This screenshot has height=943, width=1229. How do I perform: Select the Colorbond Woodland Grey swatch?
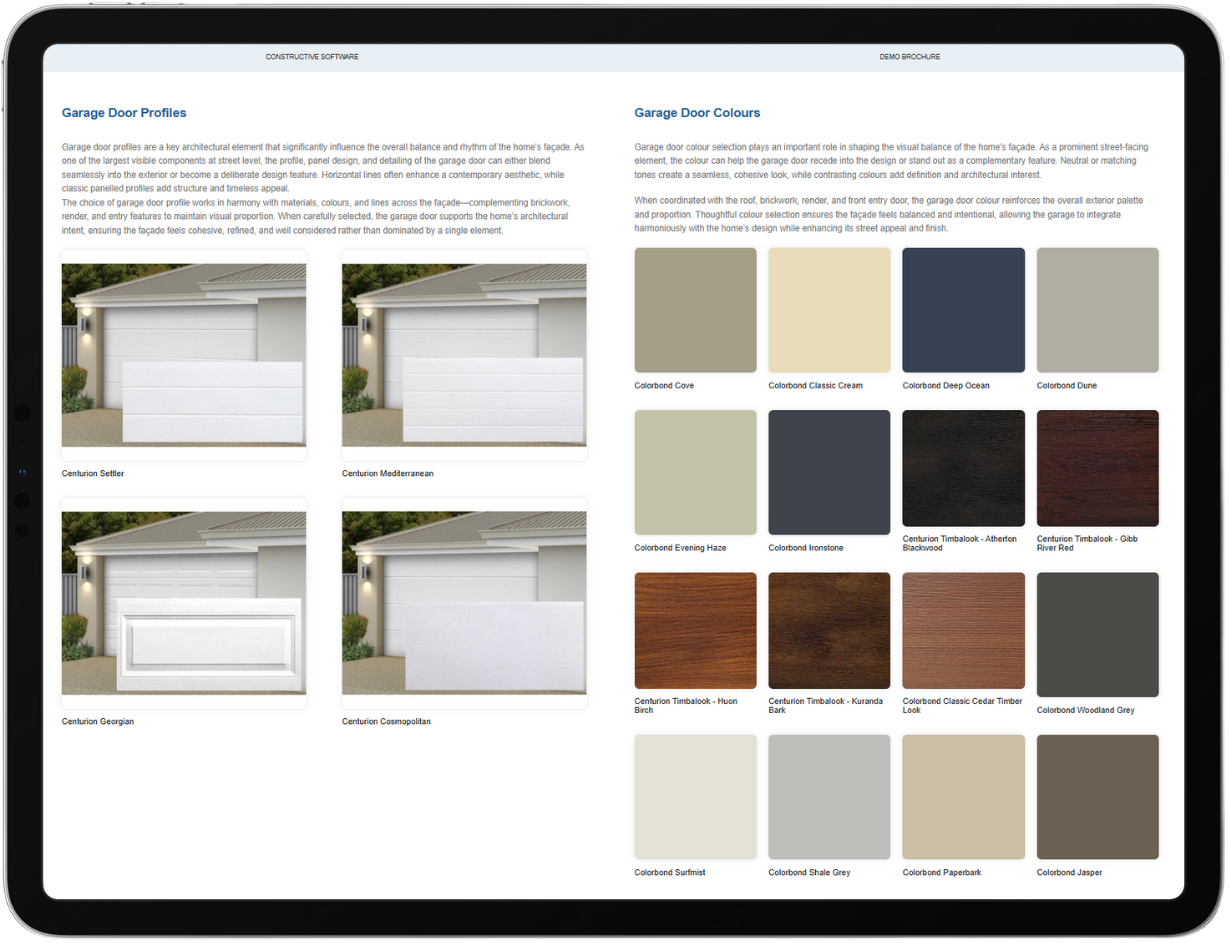(x=1097, y=634)
